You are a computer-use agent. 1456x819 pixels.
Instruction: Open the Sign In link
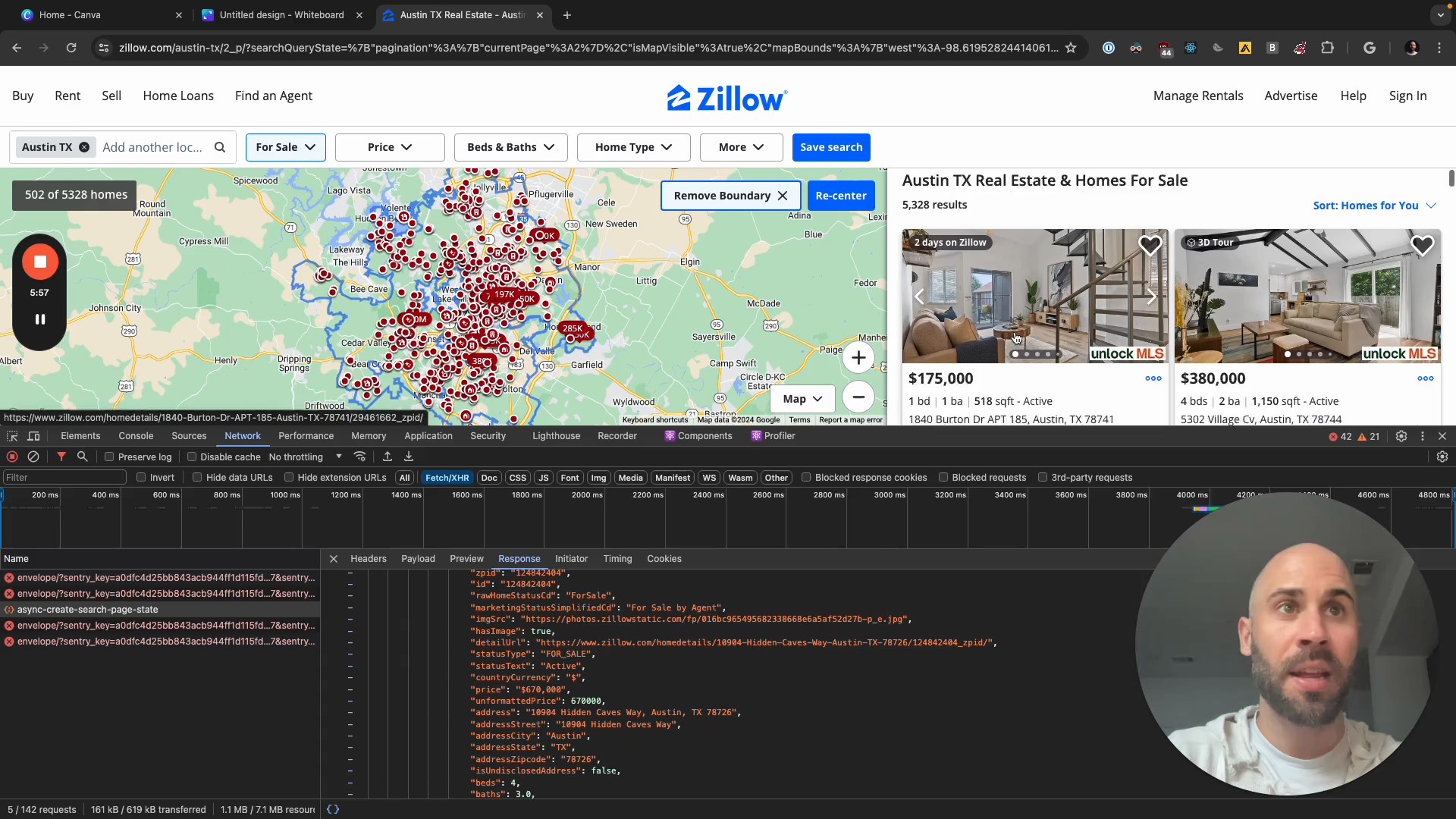point(1407,96)
